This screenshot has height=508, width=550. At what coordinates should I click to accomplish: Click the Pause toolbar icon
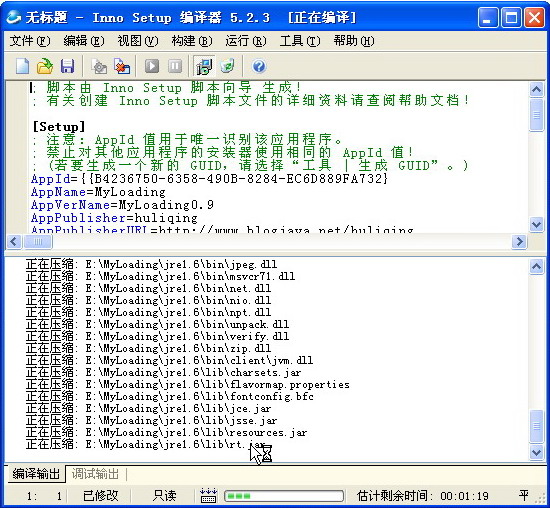[x=175, y=66]
